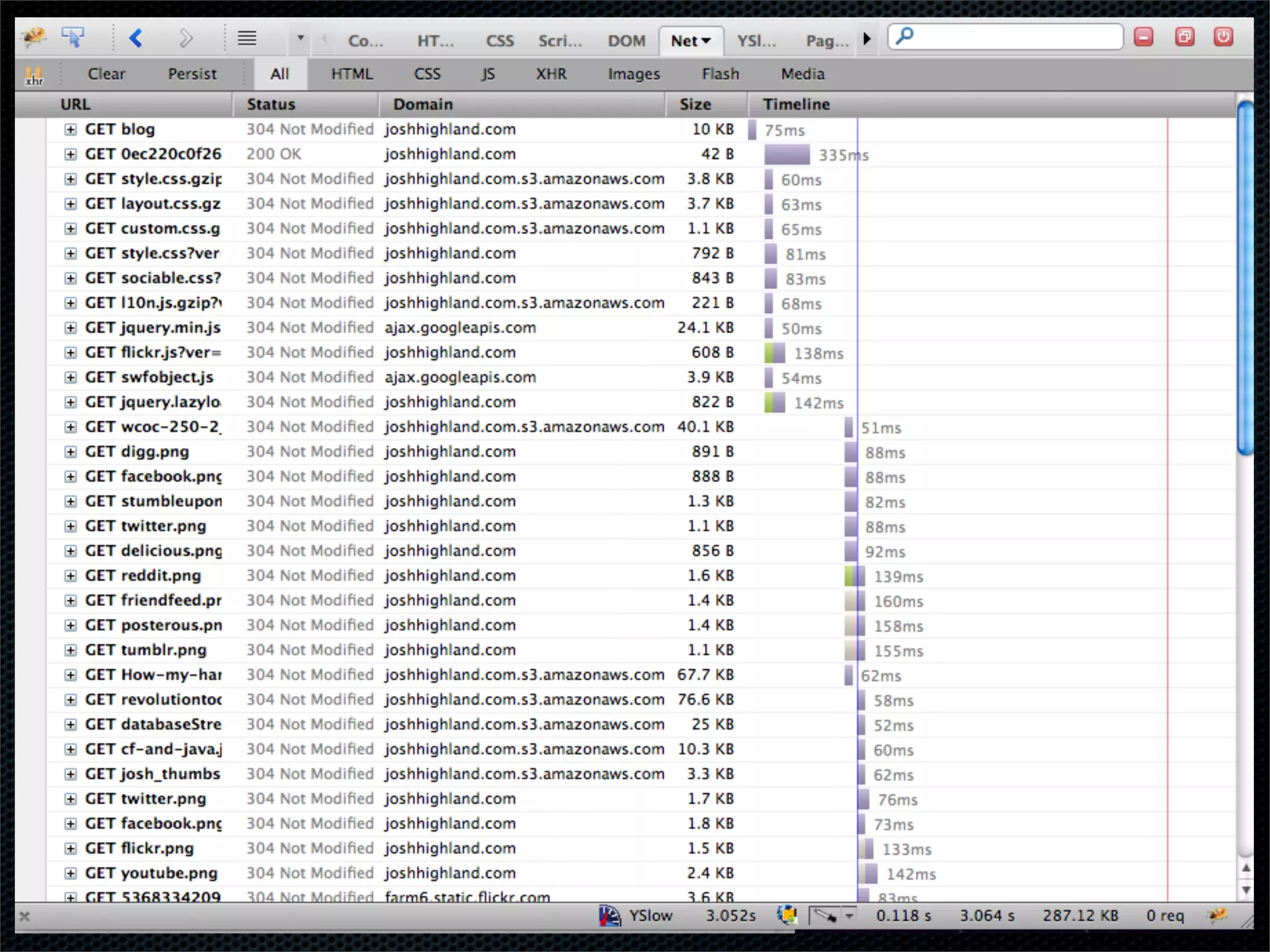Click the forward navigation arrow
The image size is (1270, 952).
(x=185, y=38)
